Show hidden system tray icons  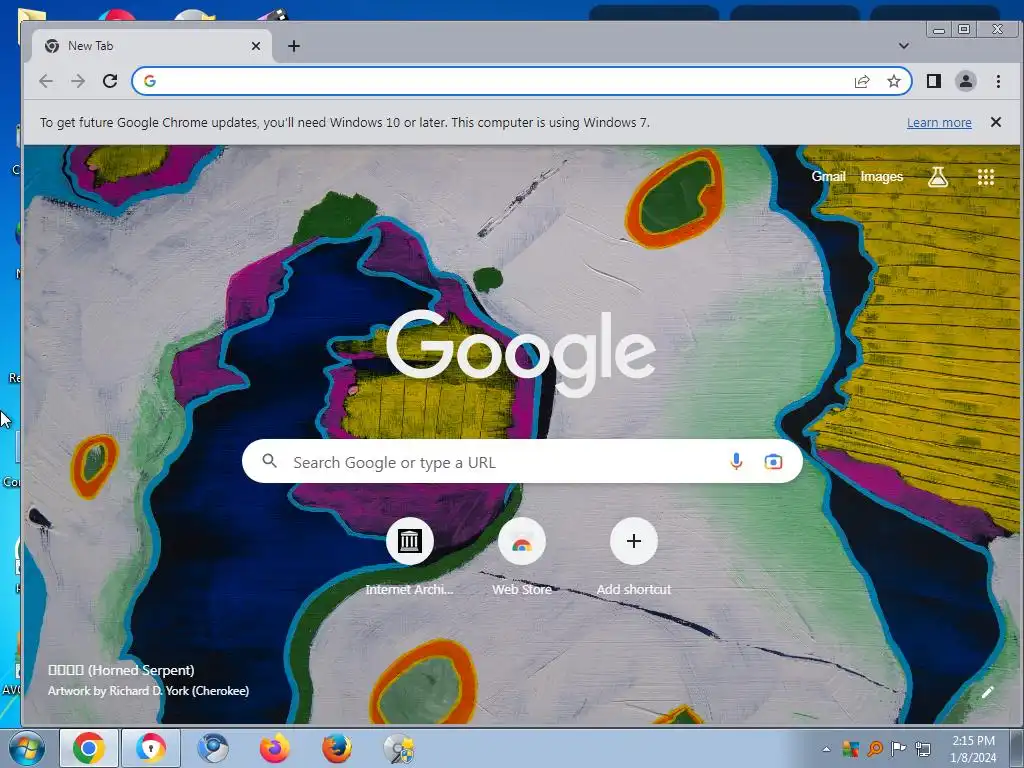[x=826, y=749]
